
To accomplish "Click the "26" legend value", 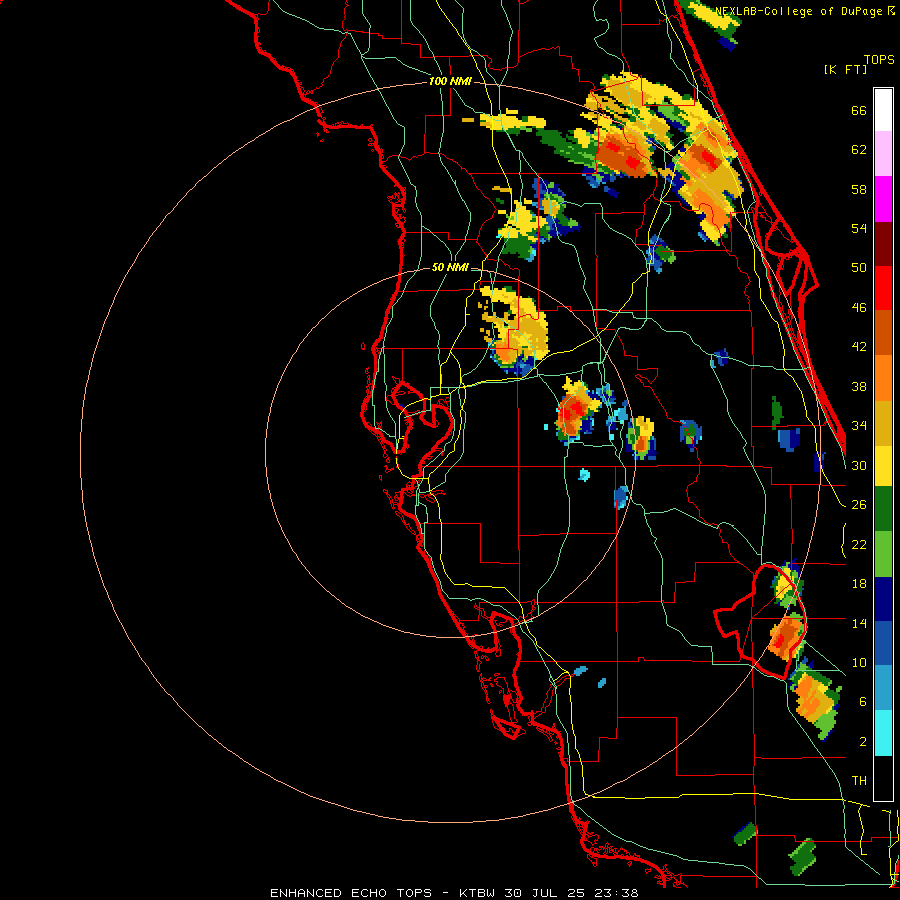I will (x=859, y=505).
